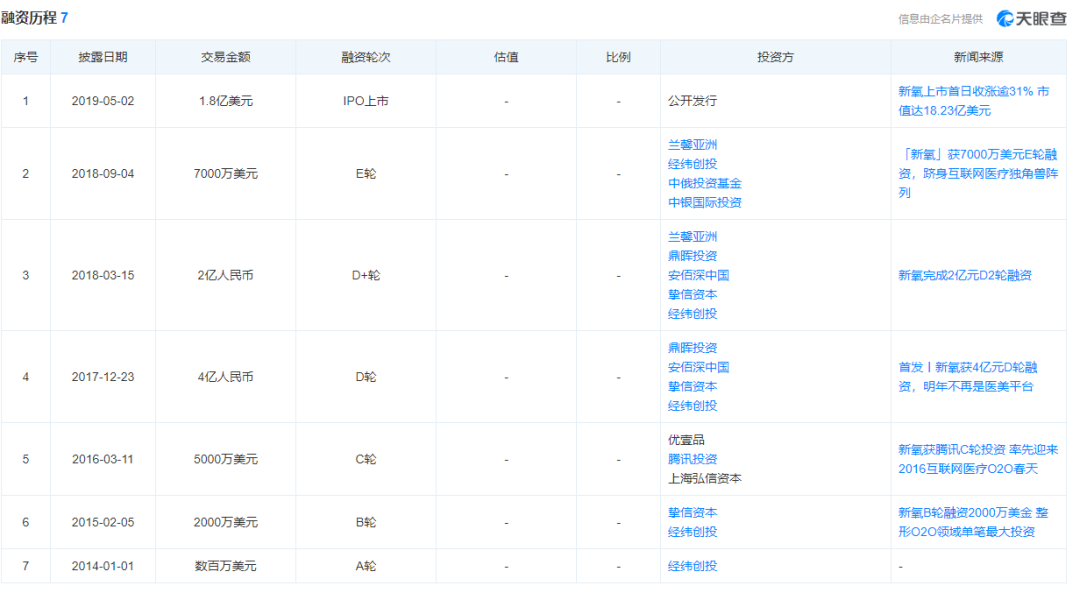Select the date 2014-01-01
The height and width of the screenshot is (593, 1080).
[x=103, y=565]
